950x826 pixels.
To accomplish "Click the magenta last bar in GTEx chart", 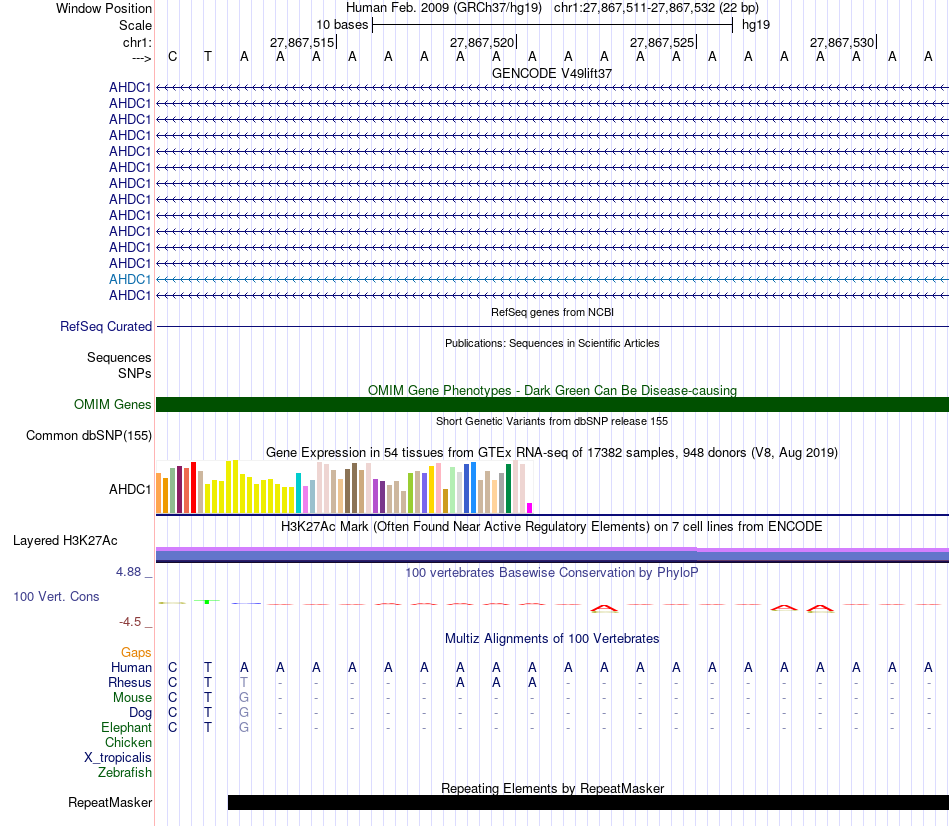I will click(x=530, y=508).
